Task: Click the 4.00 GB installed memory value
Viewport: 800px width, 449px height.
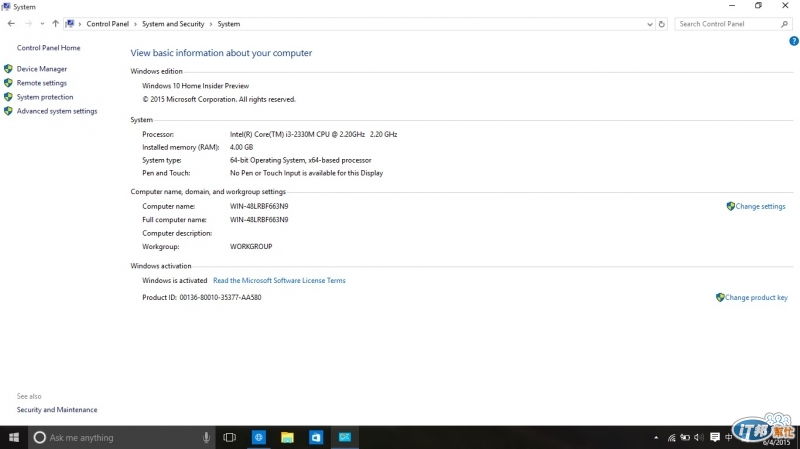Action: [x=241, y=147]
